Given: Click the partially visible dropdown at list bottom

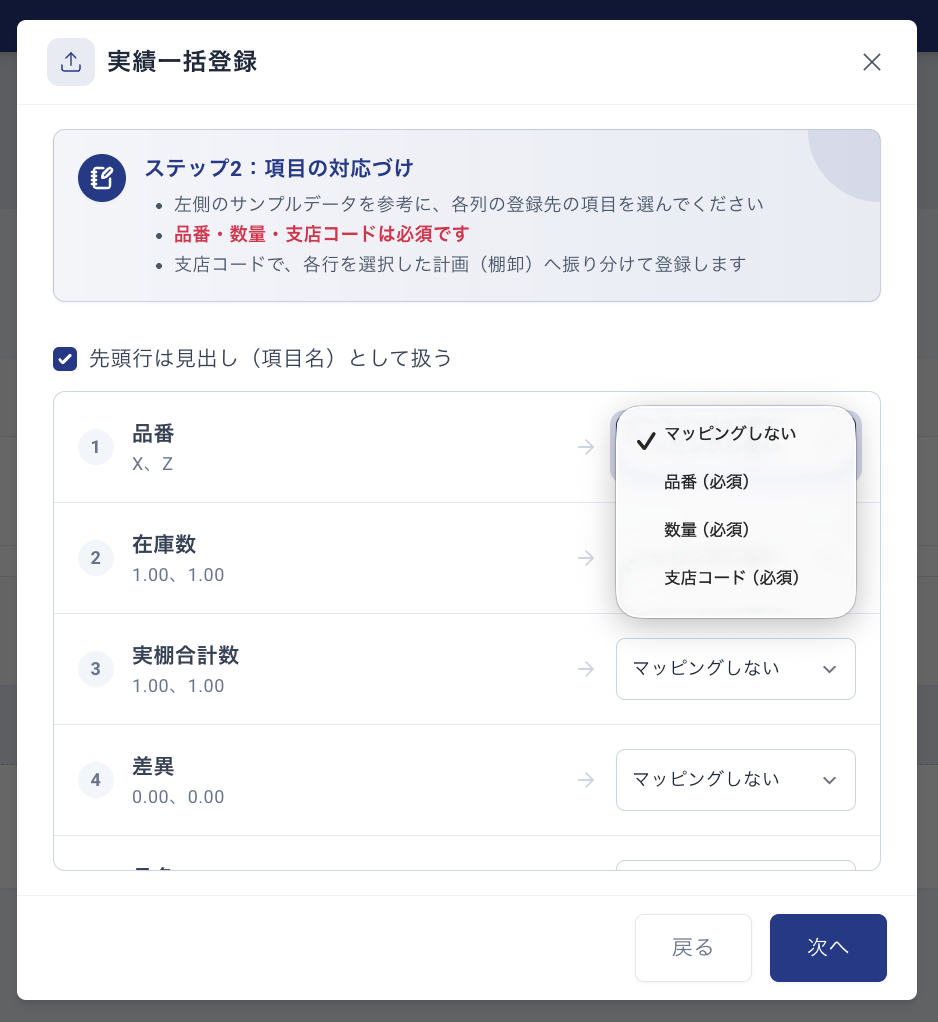Looking at the screenshot, I should tap(735, 865).
